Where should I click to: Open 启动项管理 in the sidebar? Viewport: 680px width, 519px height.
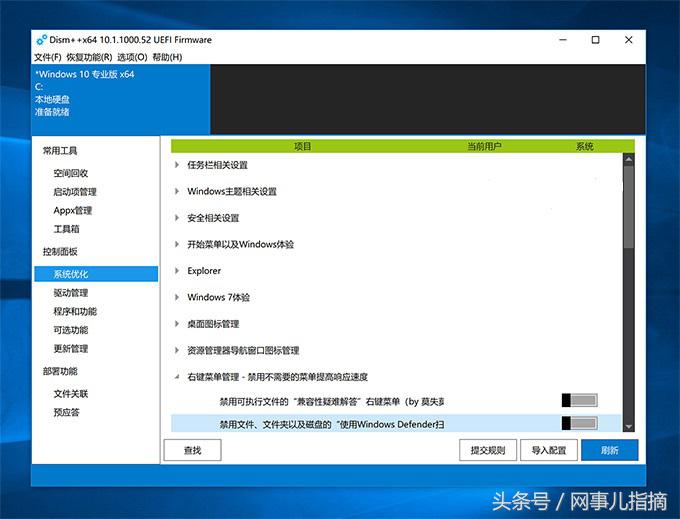click(x=75, y=192)
